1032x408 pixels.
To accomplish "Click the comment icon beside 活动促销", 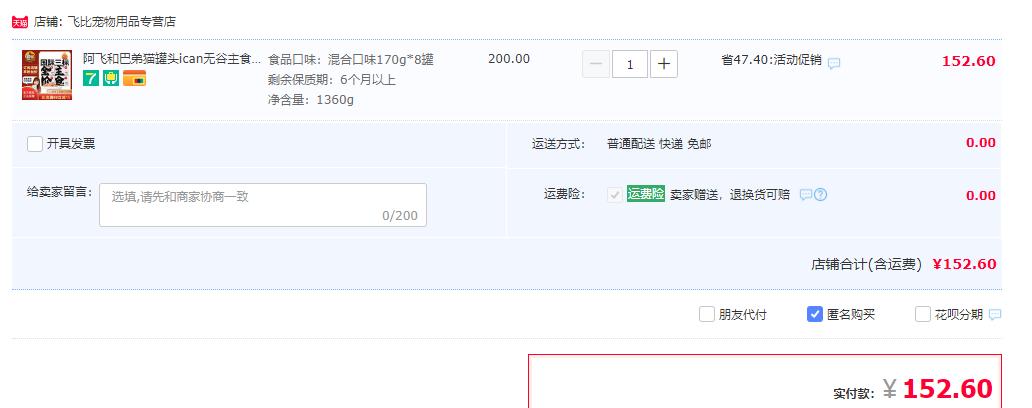I will click(x=834, y=63).
